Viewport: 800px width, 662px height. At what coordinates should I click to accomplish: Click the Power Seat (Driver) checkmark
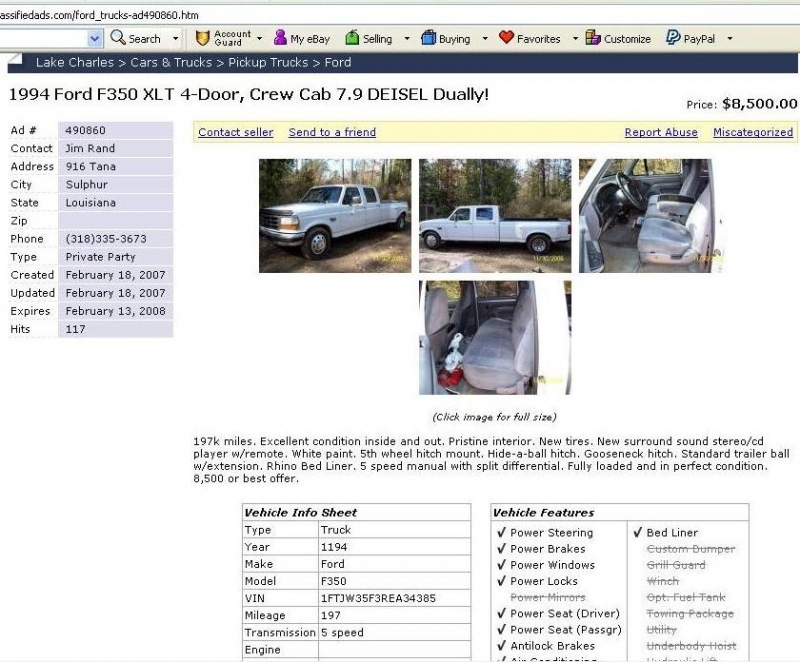(501, 613)
